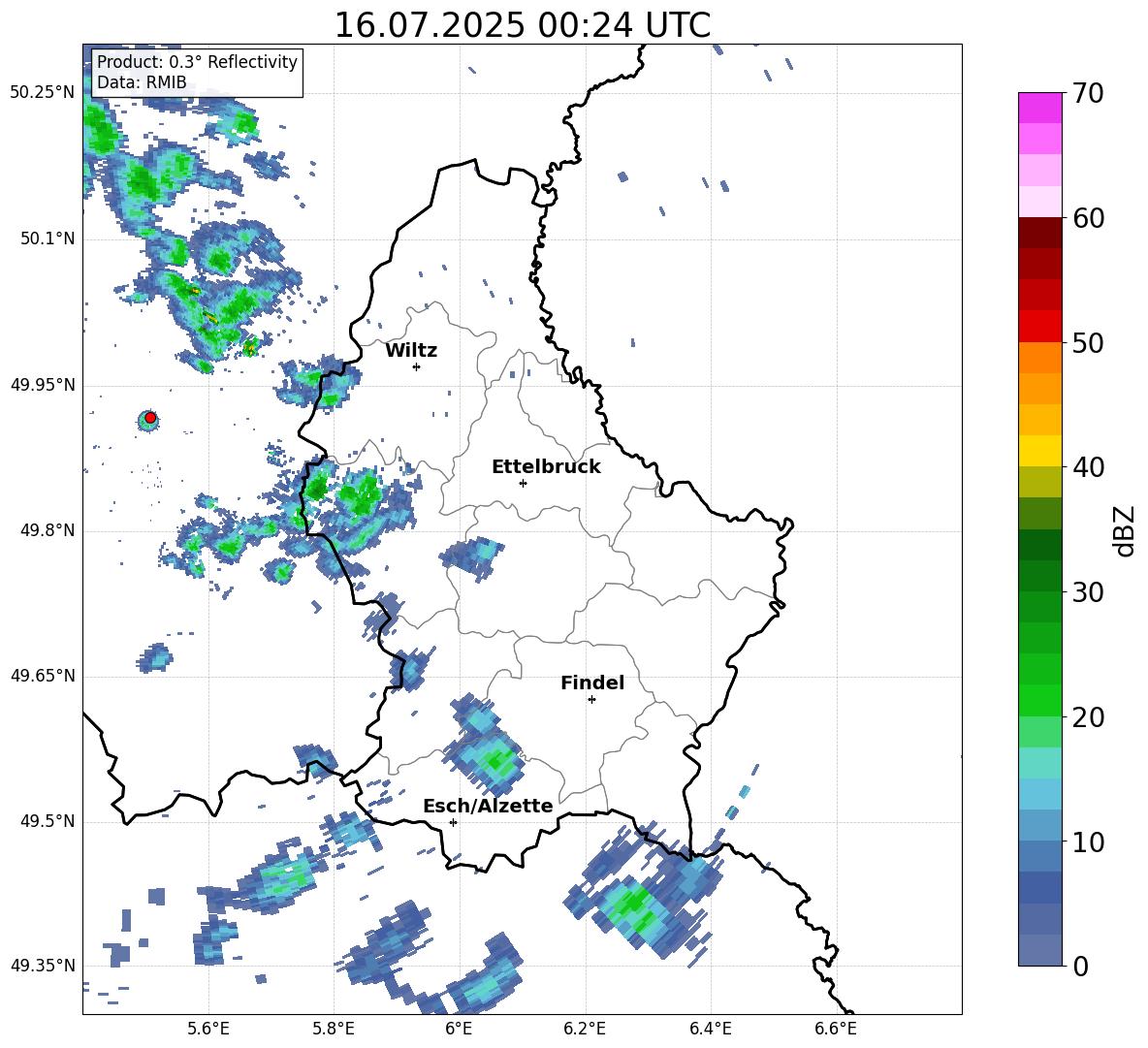Click the magenta top swatch of the colorbar
The image size is (1148, 1048).
pos(1039,108)
